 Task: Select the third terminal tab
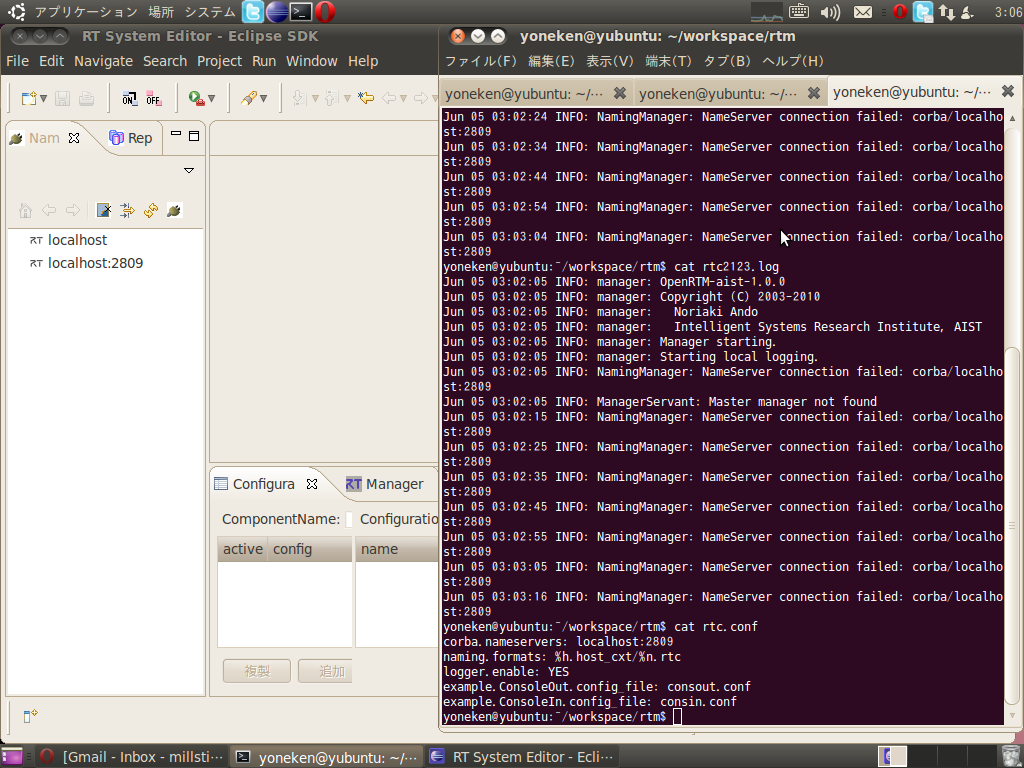click(912, 93)
